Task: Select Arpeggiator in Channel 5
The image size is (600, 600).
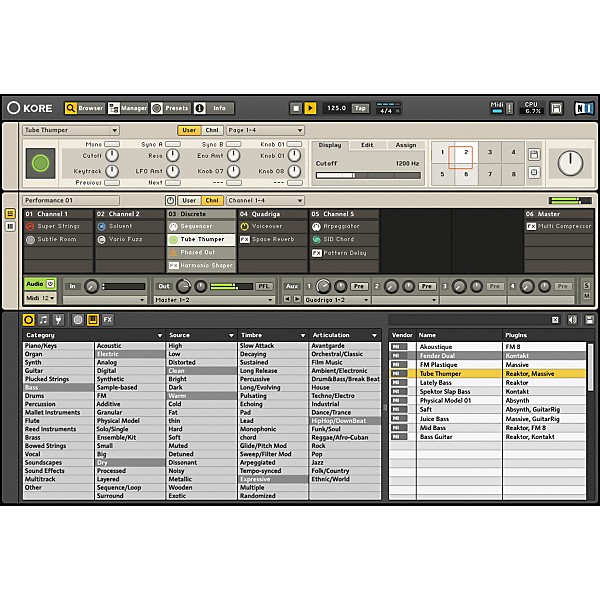Action: 344,227
